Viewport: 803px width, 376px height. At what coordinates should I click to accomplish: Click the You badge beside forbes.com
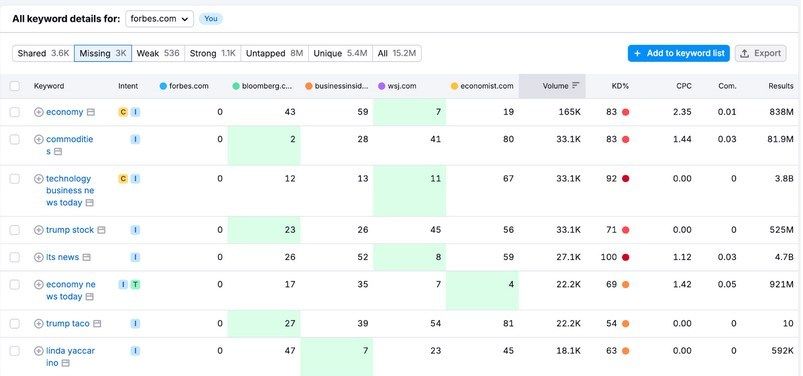tap(211, 19)
